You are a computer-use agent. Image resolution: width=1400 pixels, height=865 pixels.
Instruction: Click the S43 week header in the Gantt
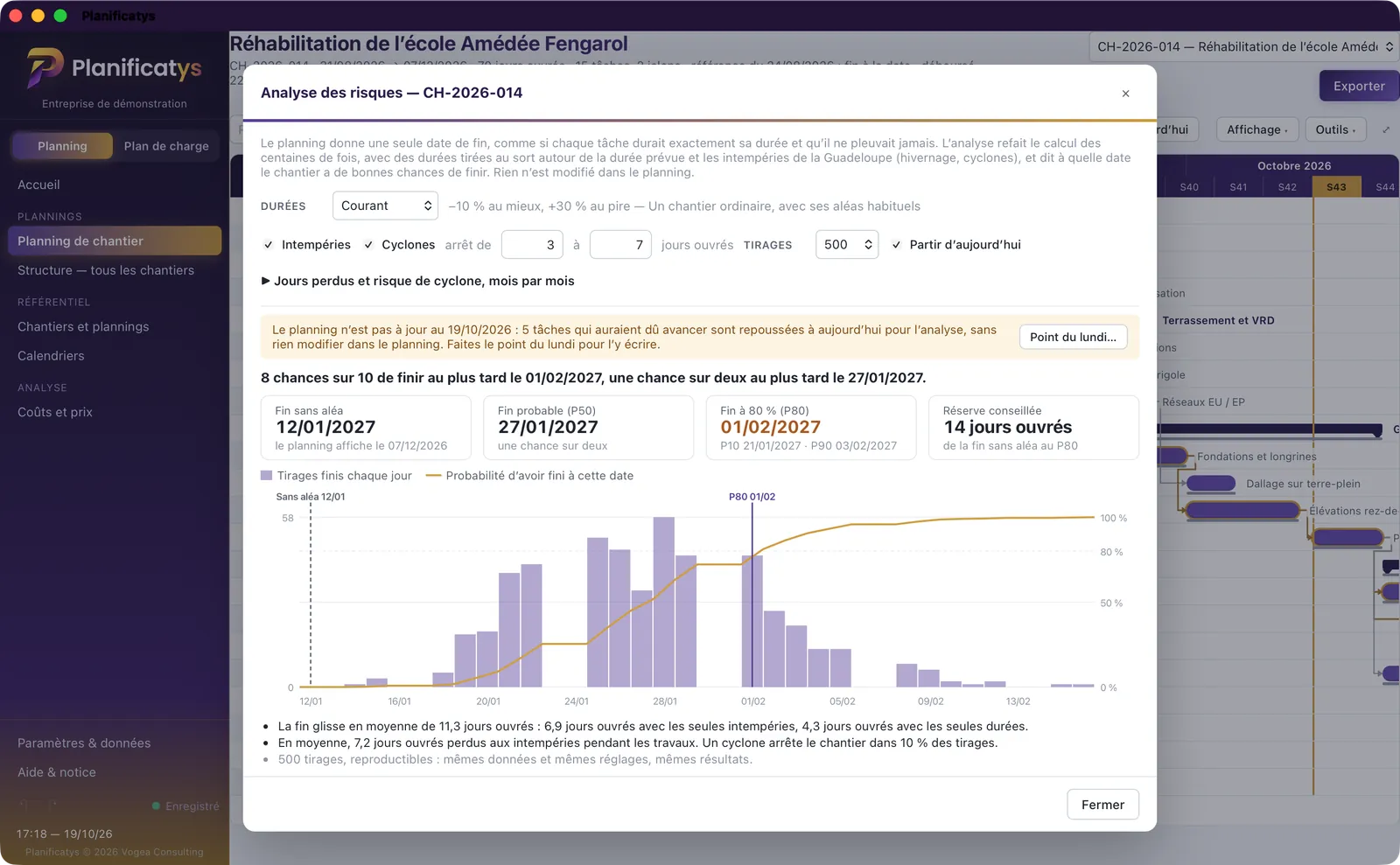point(1336,187)
